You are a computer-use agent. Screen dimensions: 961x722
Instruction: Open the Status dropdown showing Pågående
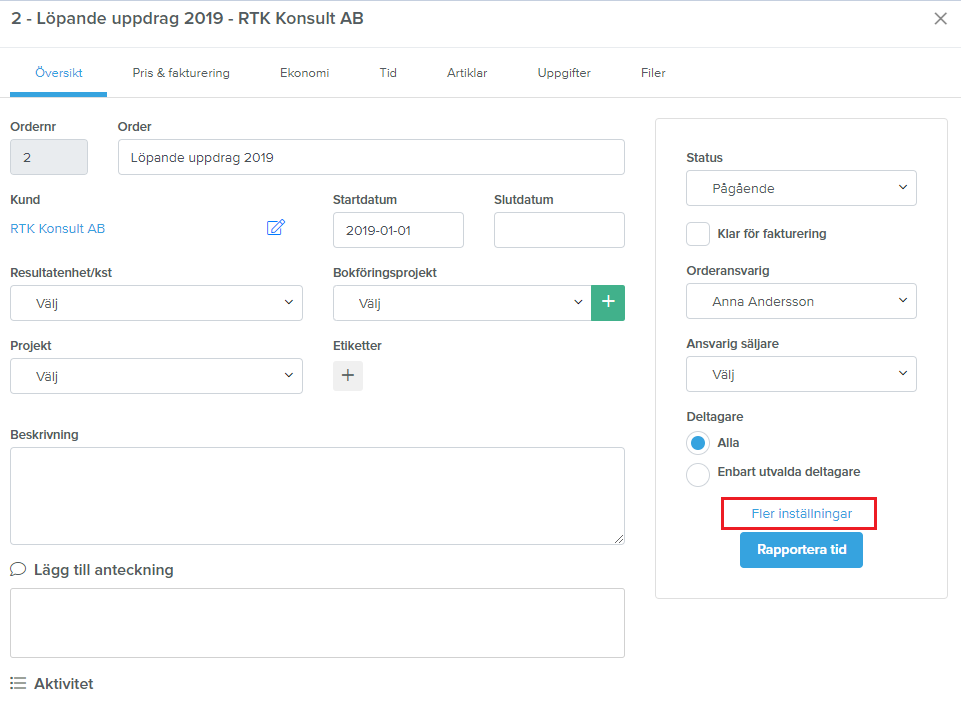pyautogui.click(x=801, y=188)
